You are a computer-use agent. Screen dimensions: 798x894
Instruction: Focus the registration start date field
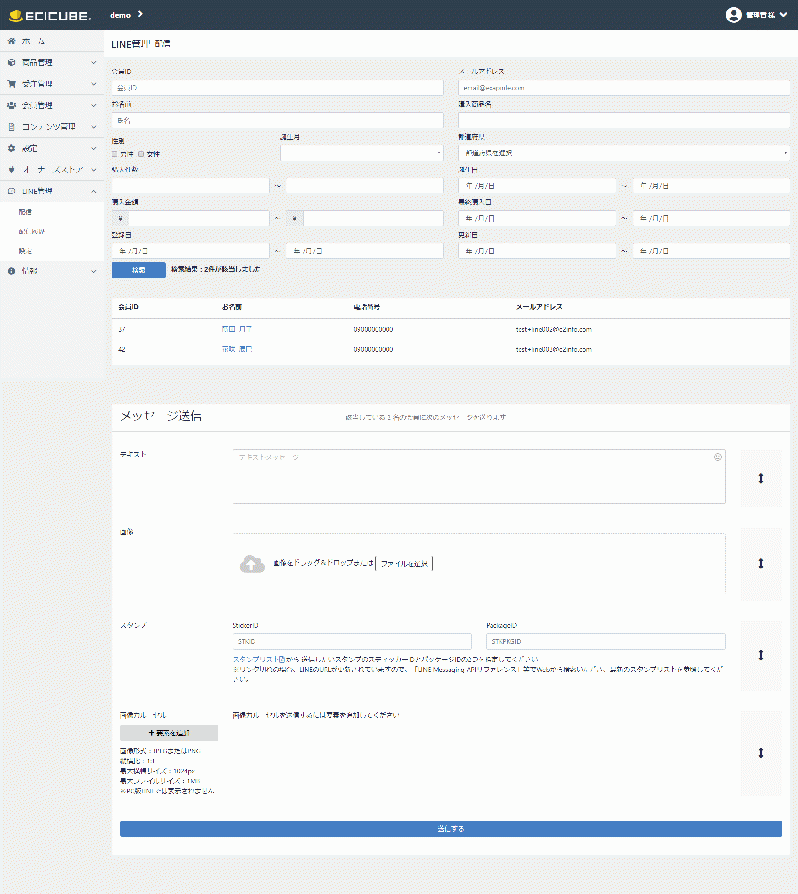tap(190, 251)
